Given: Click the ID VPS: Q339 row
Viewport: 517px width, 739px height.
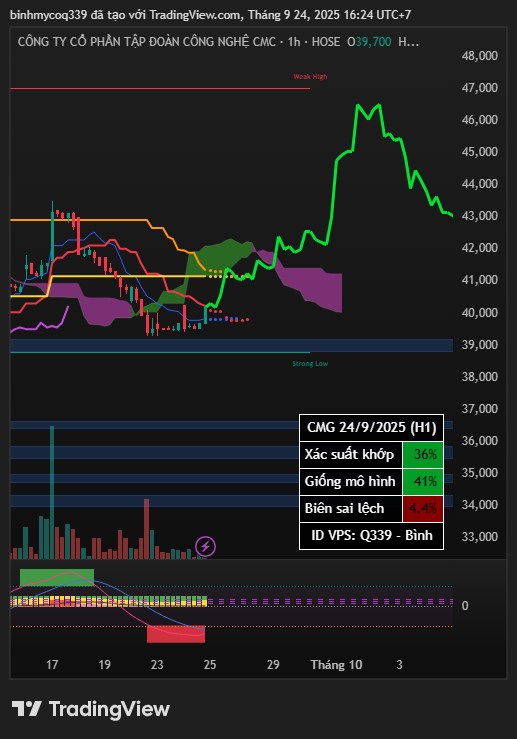Looking at the screenshot, I should point(371,535).
